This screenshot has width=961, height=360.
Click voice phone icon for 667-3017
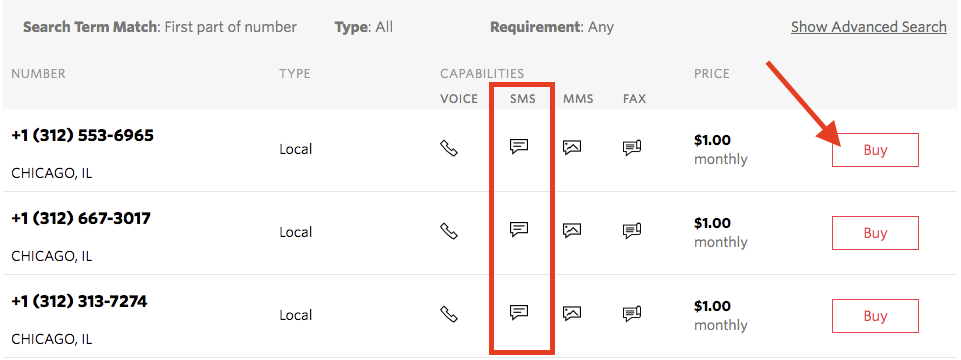[x=449, y=231]
